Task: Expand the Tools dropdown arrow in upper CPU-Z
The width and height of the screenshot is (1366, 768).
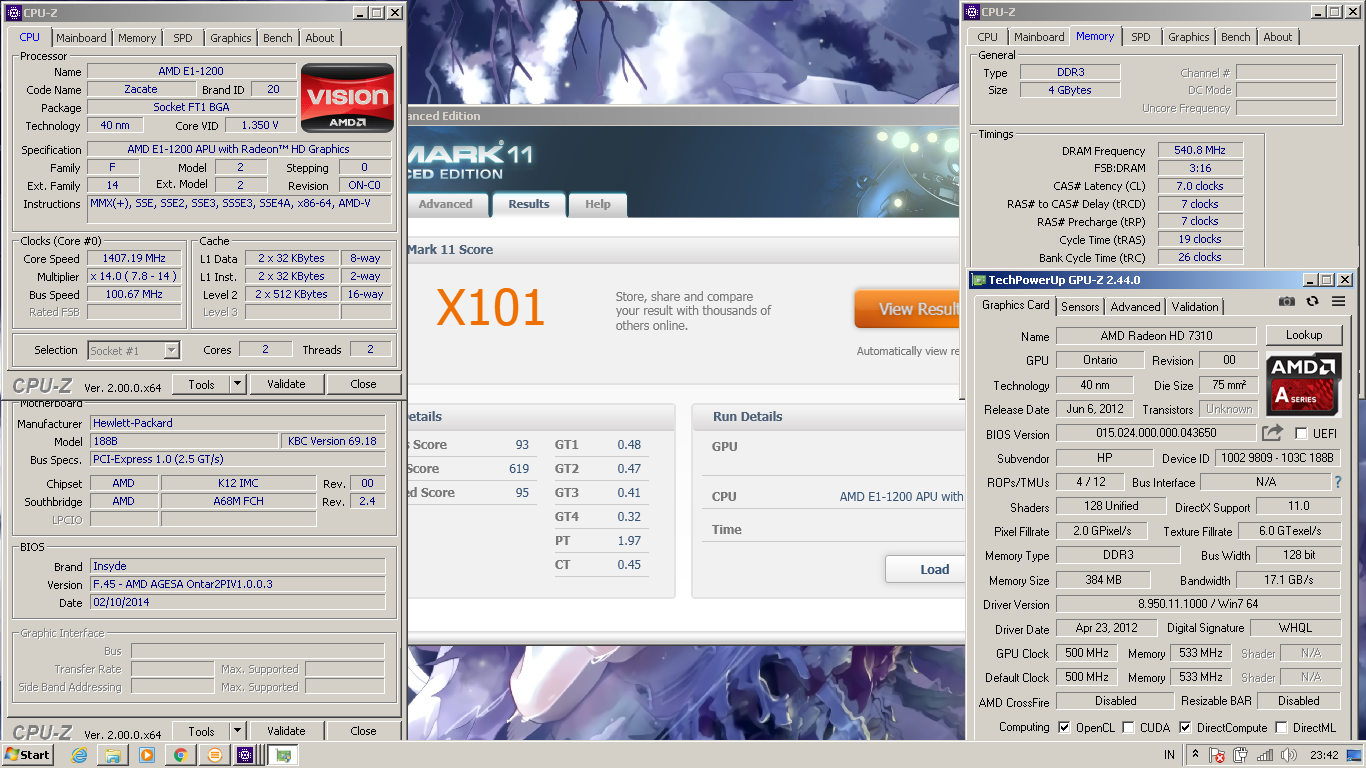Action: (x=237, y=384)
